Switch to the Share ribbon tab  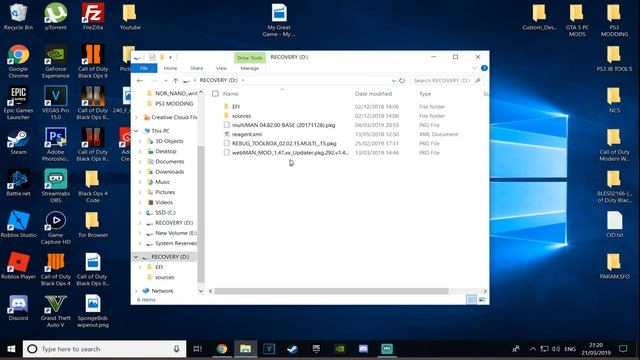point(196,68)
